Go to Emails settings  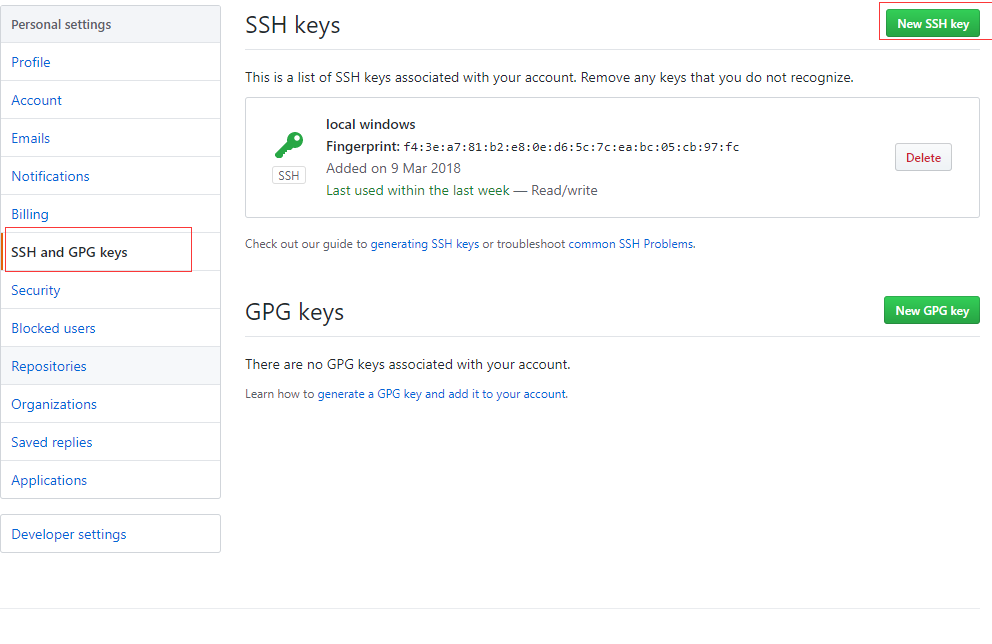click(x=111, y=138)
